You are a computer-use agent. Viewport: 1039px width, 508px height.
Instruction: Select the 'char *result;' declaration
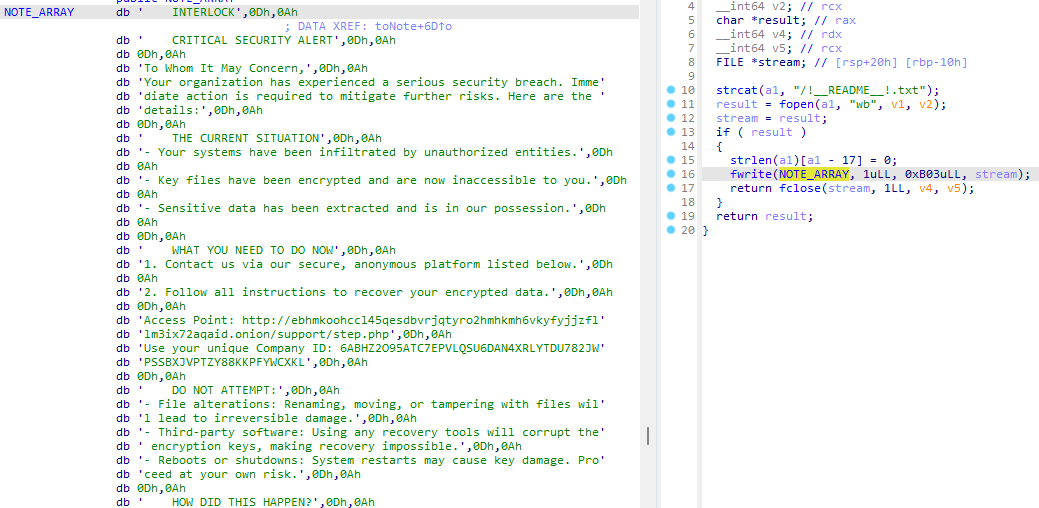(758, 20)
